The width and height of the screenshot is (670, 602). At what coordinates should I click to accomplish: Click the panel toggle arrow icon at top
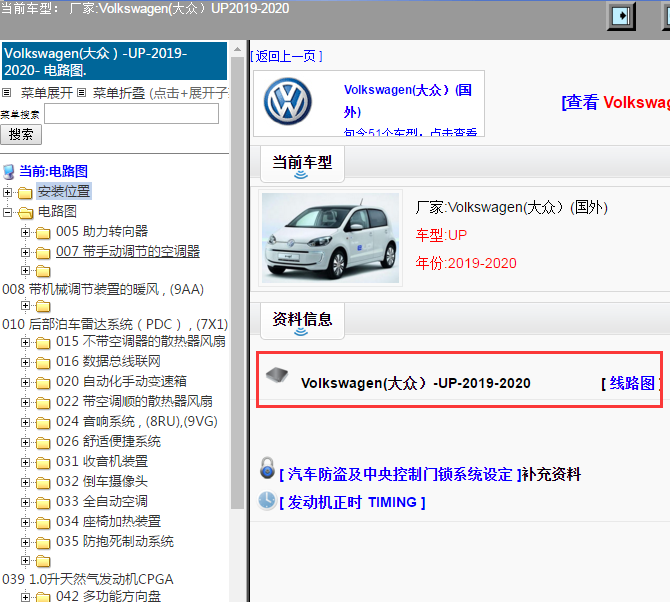tap(621, 17)
